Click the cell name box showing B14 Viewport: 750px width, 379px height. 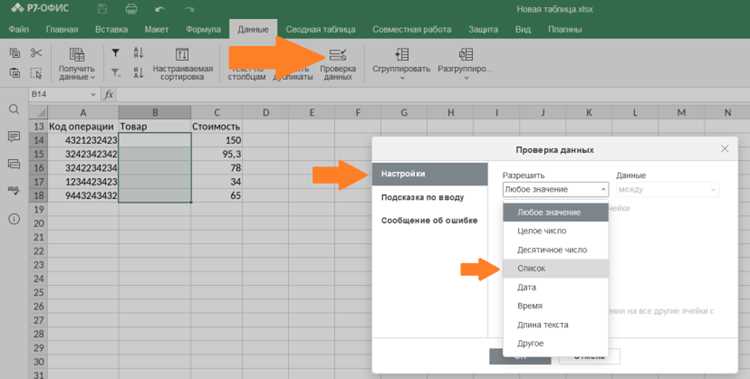[x=59, y=95]
